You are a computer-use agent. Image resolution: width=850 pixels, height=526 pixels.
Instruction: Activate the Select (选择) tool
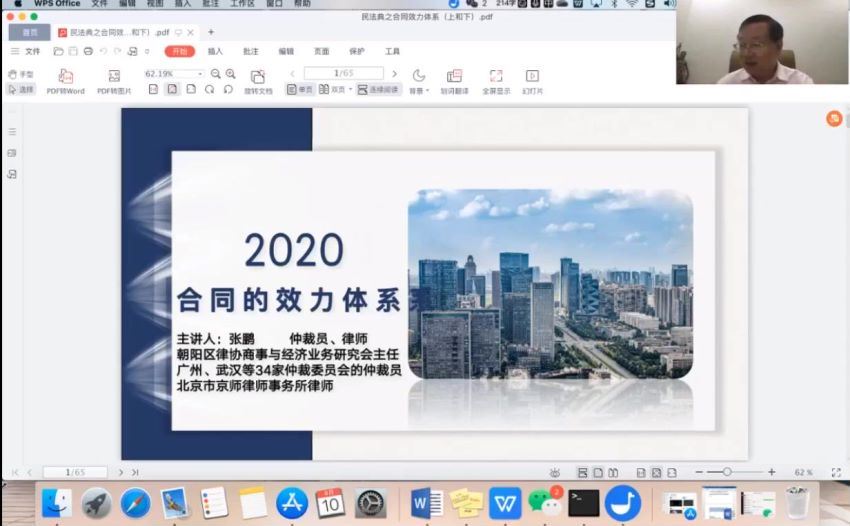coord(21,89)
